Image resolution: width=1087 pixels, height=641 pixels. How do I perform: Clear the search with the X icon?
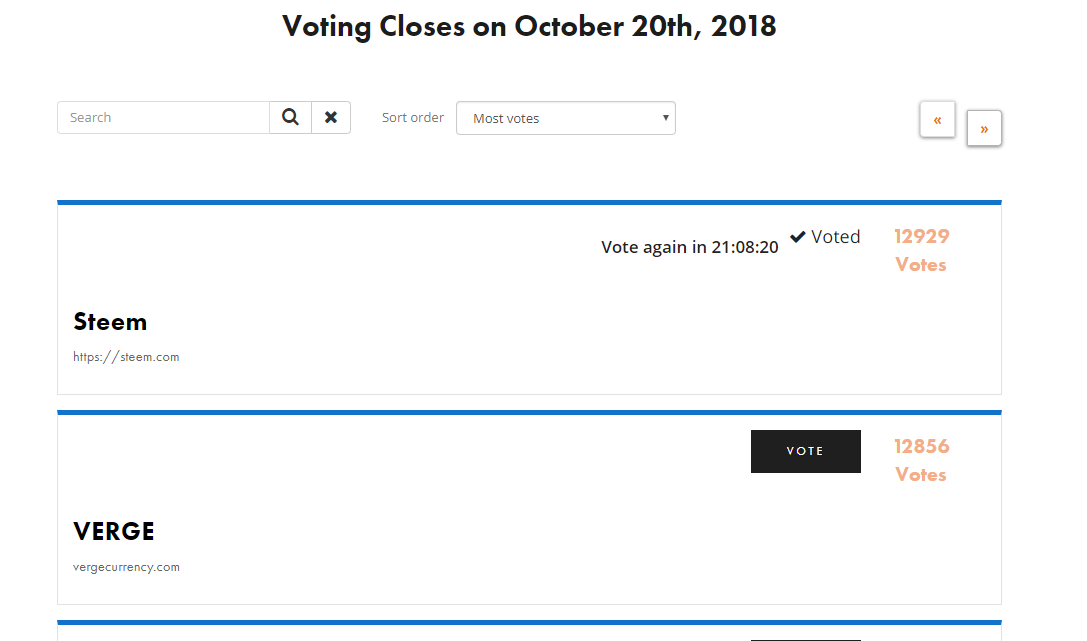[331, 117]
